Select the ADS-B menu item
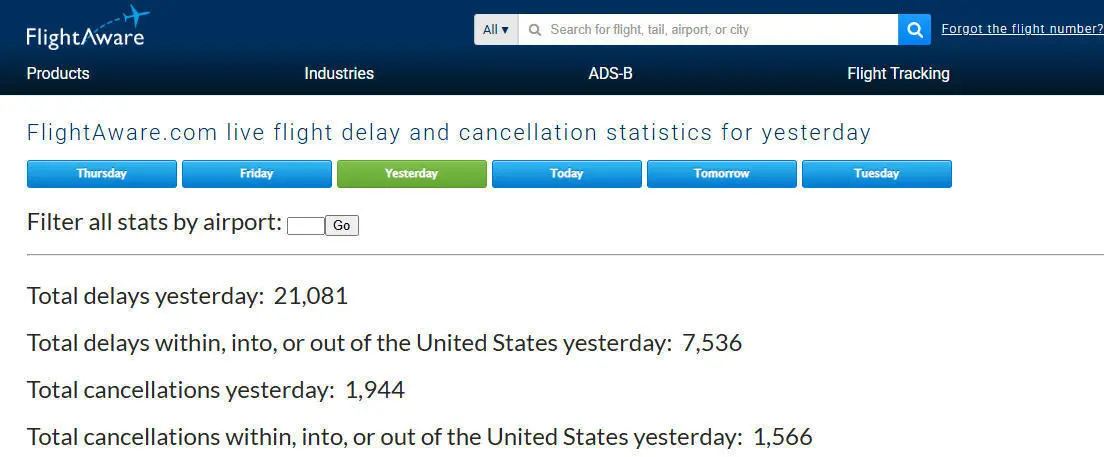The height and width of the screenshot is (457, 1104). click(610, 73)
